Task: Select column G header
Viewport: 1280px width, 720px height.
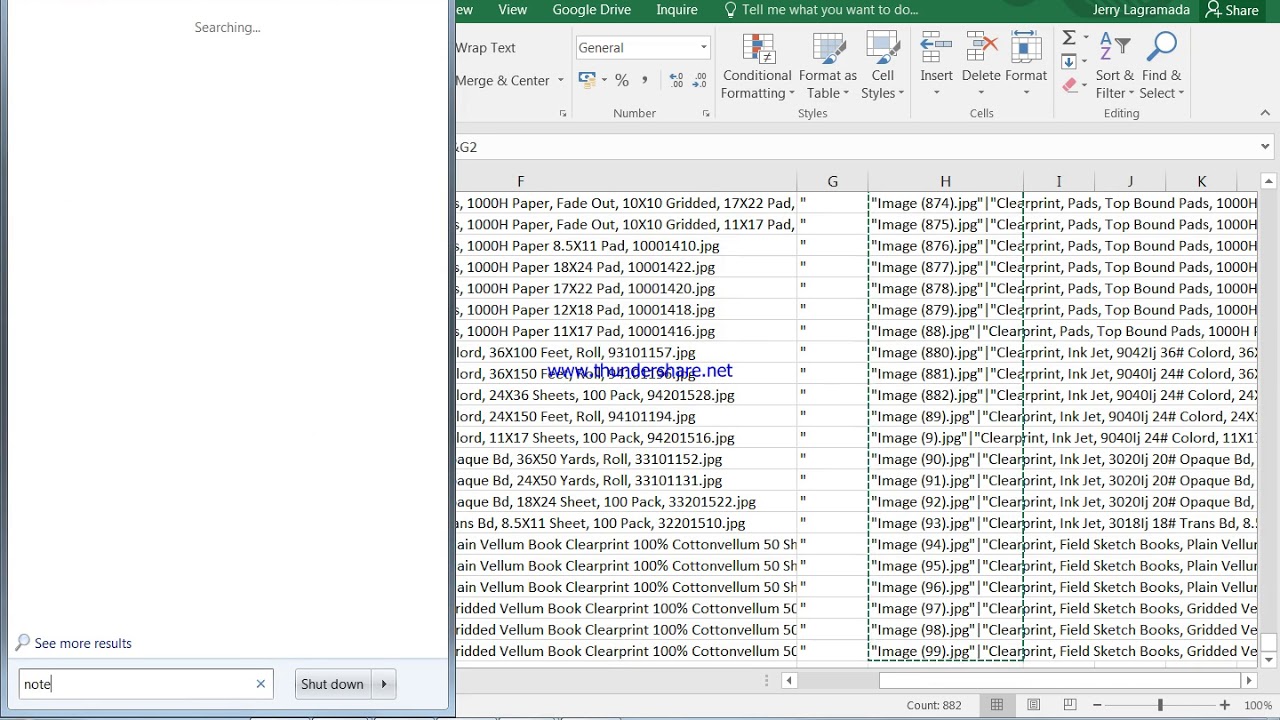Action: [x=832, y=181]
